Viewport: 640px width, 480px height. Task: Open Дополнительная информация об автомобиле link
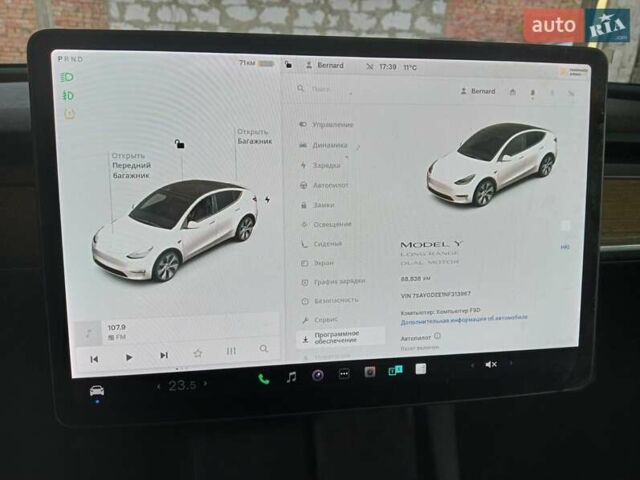[464, 320]
